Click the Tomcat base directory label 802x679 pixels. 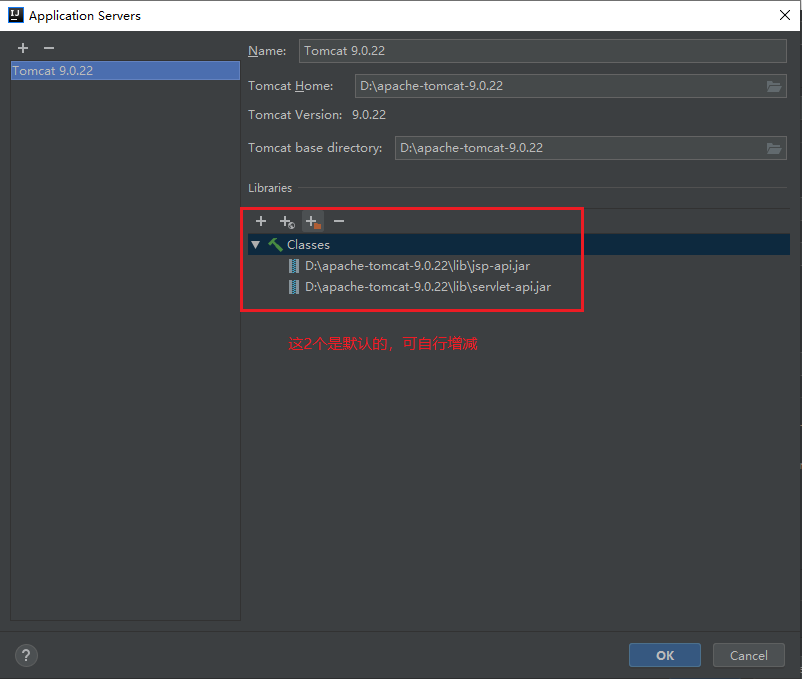(315, 148)
